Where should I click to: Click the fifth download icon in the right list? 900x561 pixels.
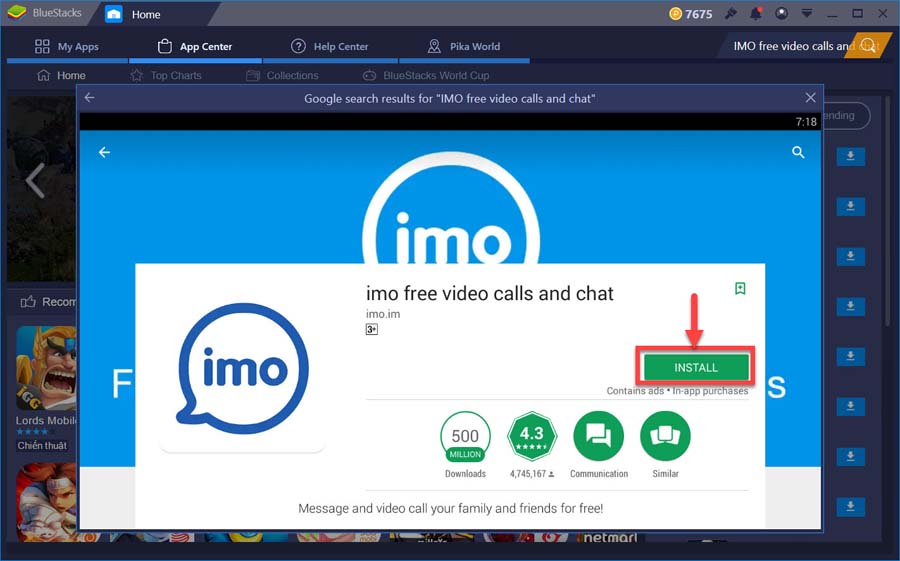[851, 356]
